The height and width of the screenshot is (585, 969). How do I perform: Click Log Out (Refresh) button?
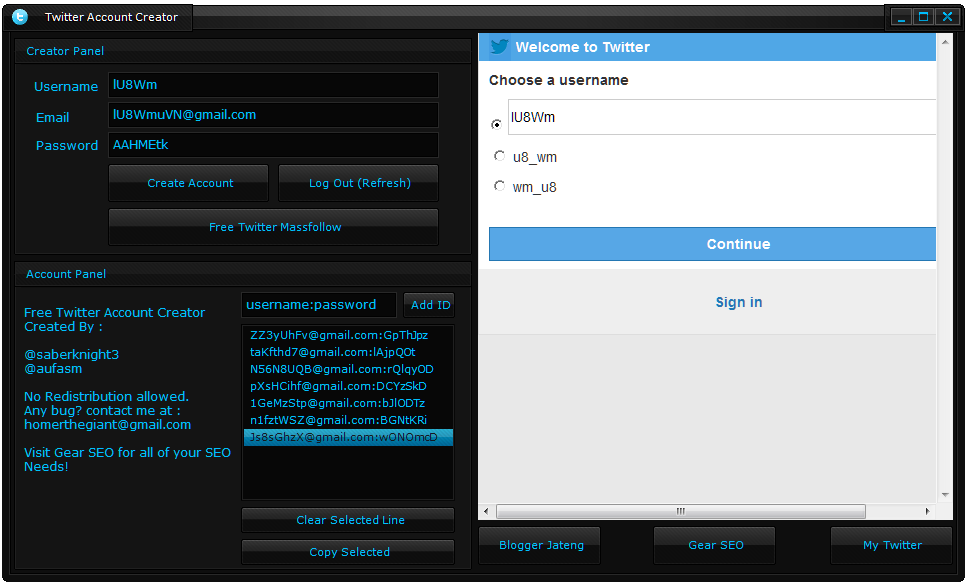pos(359,183)
